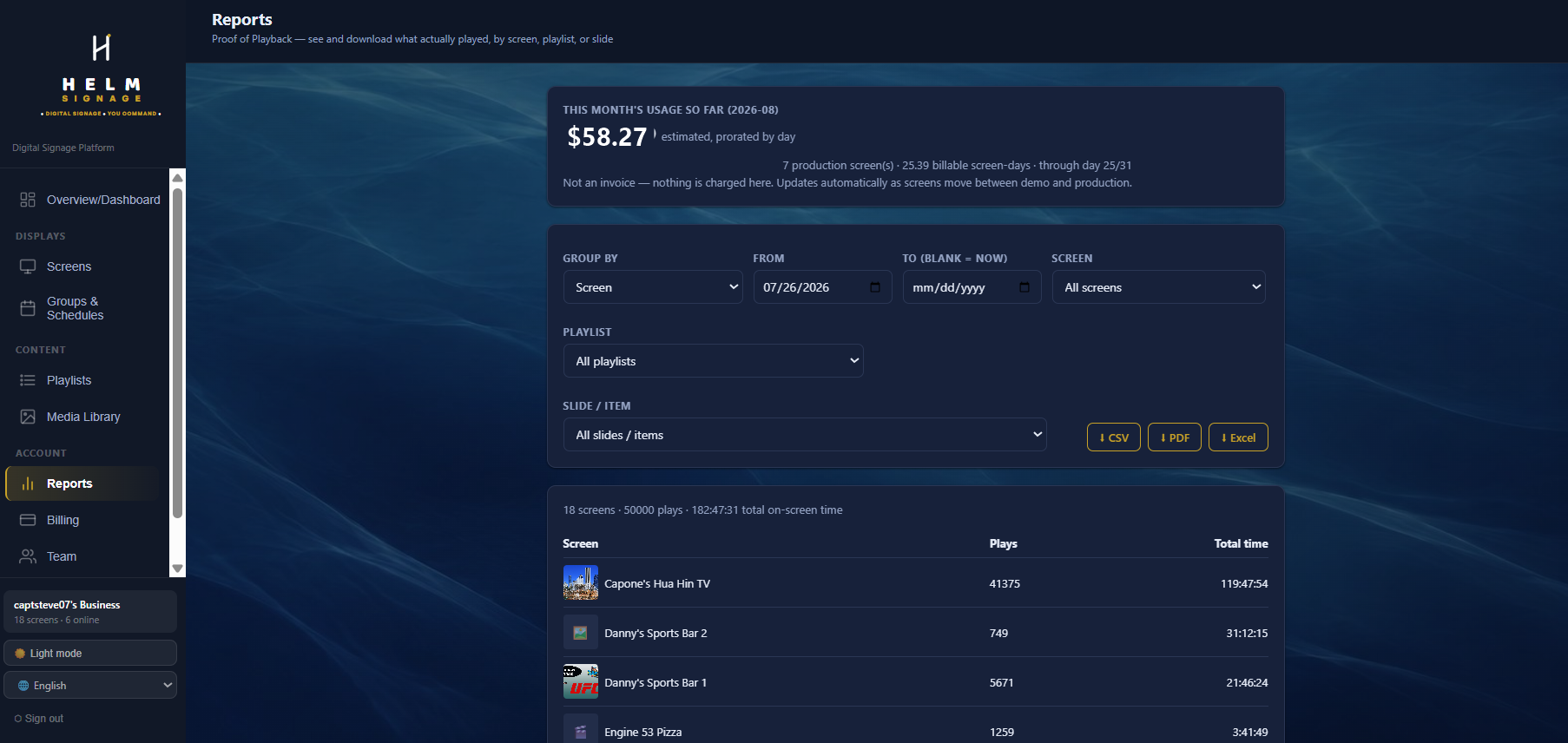Download the report as PDF
This screenshot has height=743, width=1568.
[1175, 437]
